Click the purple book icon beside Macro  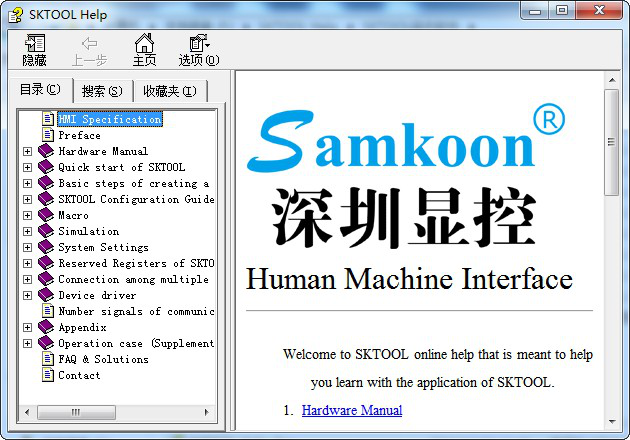click(46, 215)
